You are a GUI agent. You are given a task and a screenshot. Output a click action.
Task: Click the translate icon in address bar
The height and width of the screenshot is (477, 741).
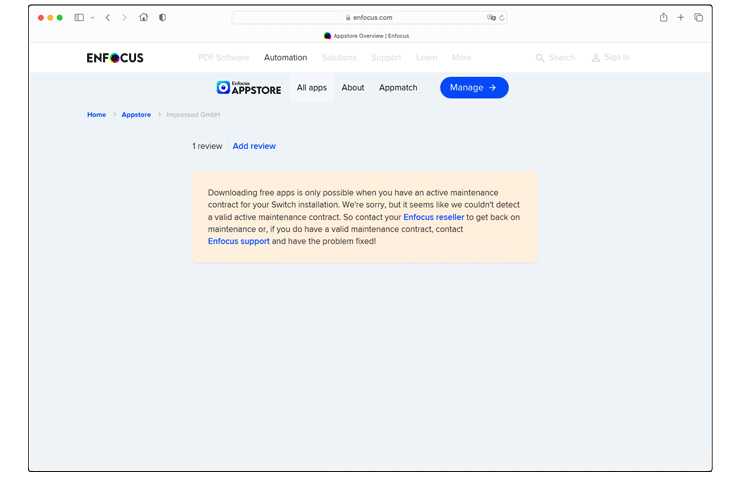coord(491,17)
